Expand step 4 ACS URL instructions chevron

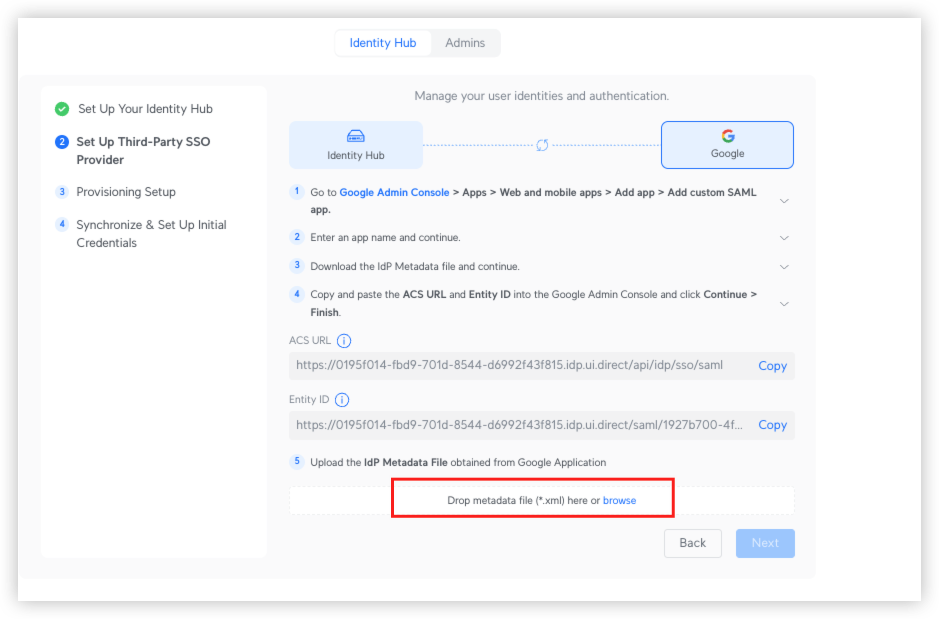(784, 304)
